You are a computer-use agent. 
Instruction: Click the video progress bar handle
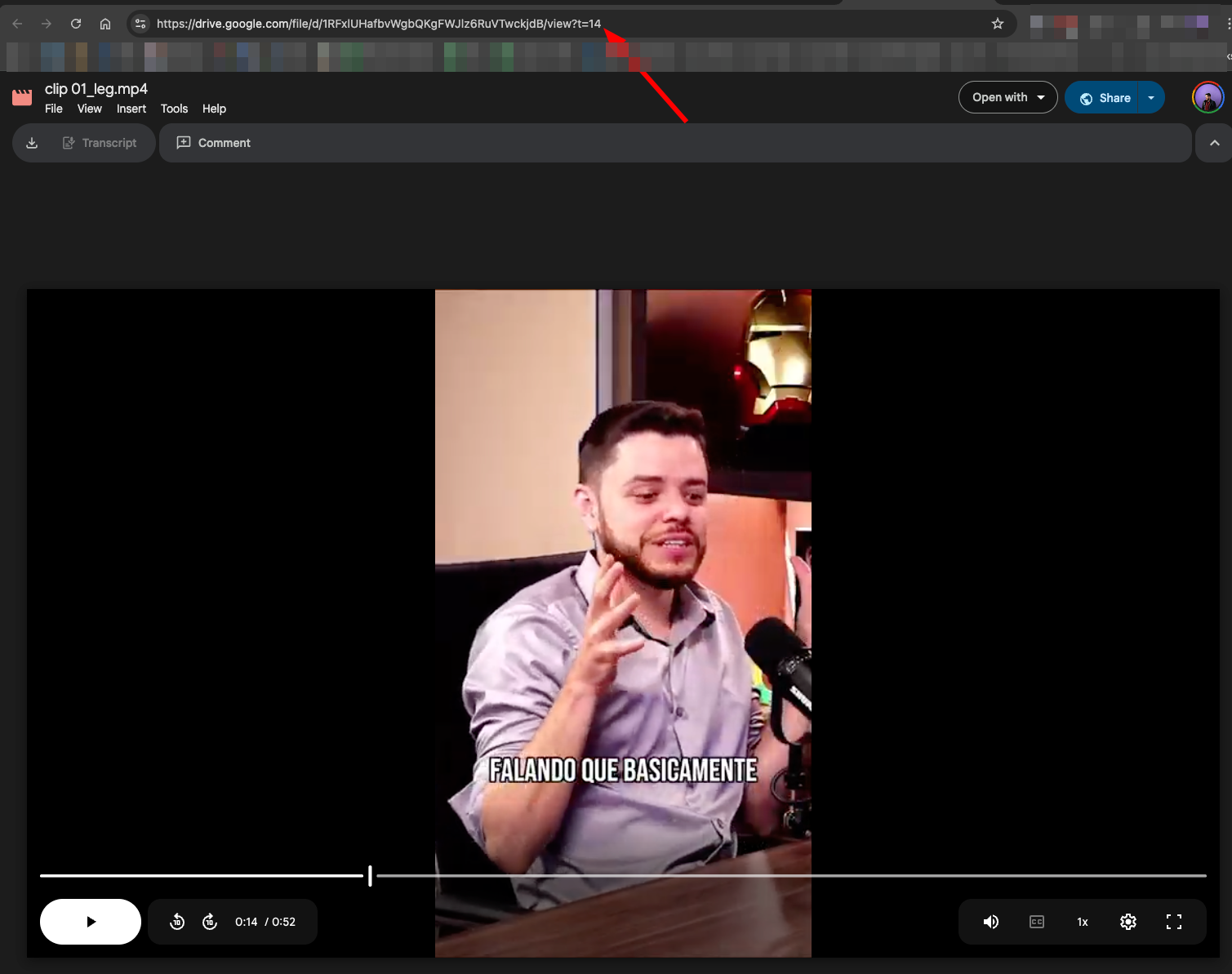[x=370, y=875]
